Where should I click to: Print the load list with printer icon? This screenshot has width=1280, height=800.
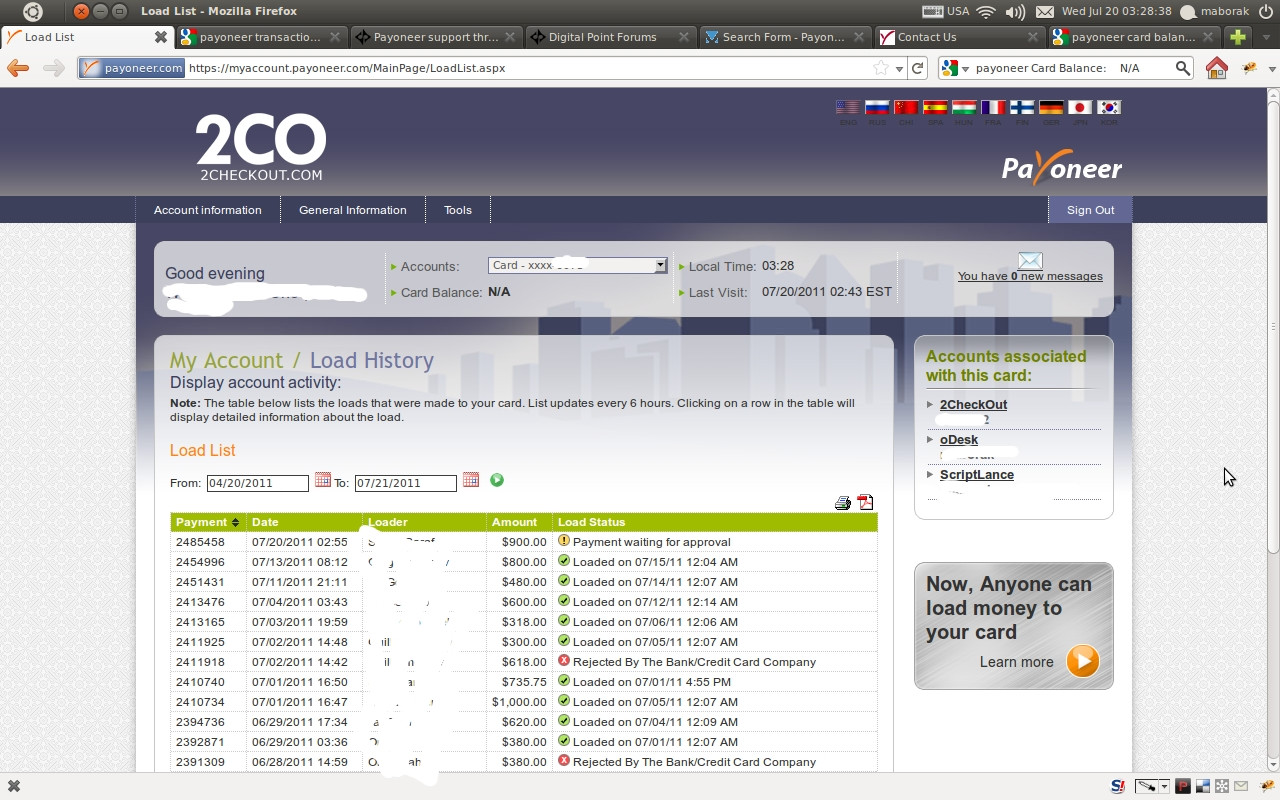click(x=843, y=503)
